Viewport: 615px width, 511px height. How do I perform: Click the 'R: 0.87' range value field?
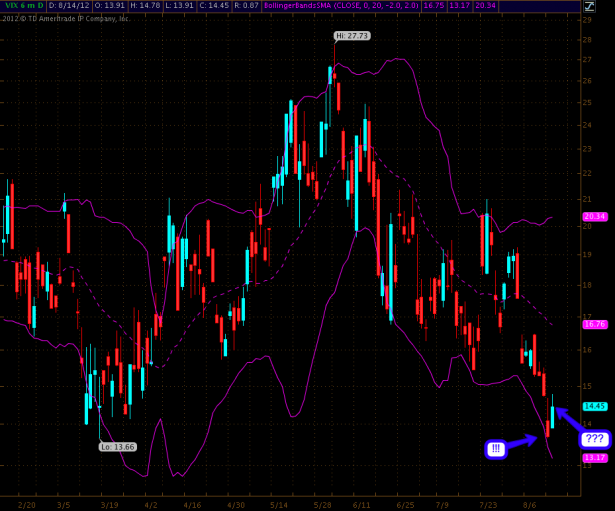248,5
